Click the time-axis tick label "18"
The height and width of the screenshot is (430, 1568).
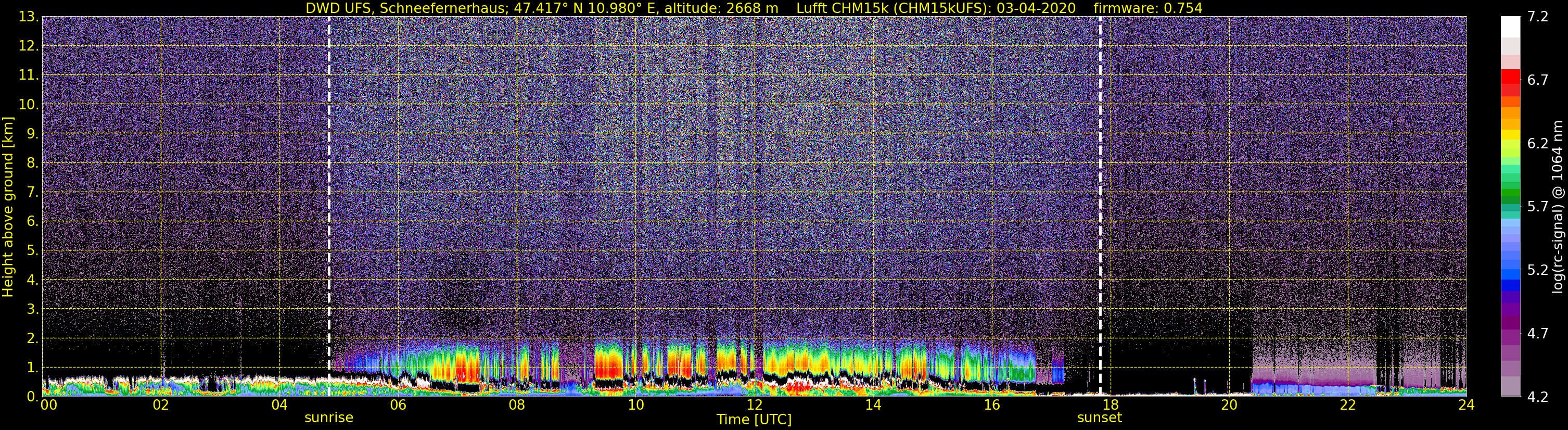pos(1110,406)
